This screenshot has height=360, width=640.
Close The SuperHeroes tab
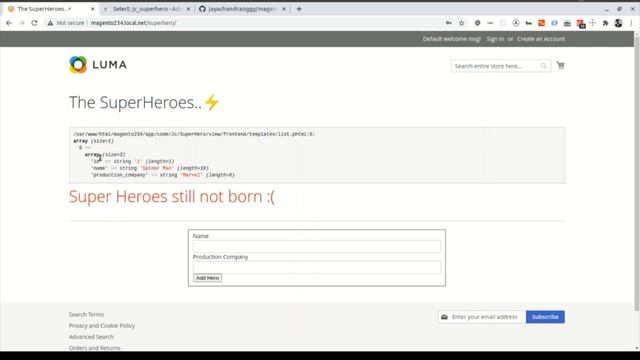pos(93,9)
